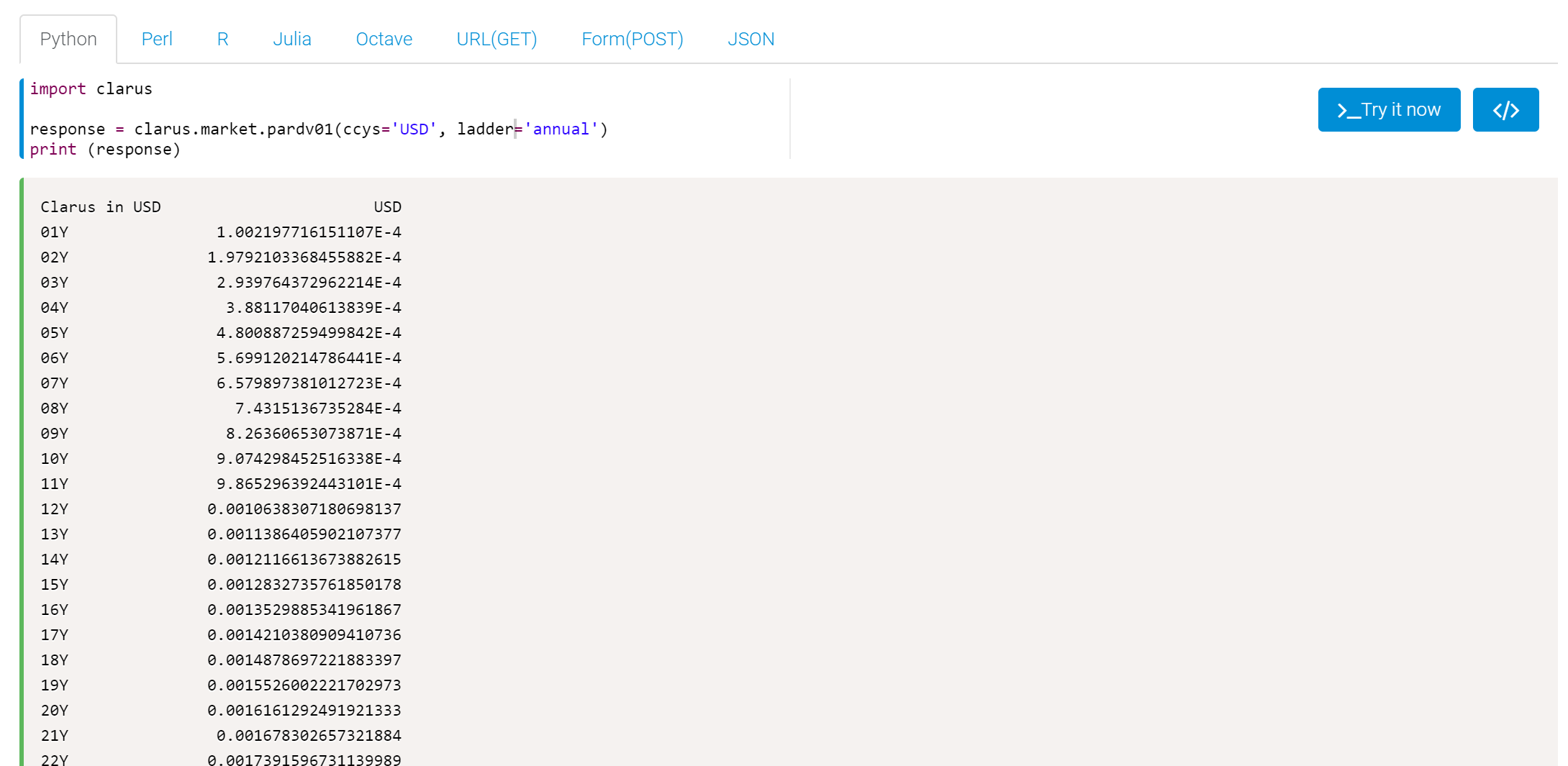Click value 0.001678302657321884
This screenshot has width=1568, height=766.
309,736
